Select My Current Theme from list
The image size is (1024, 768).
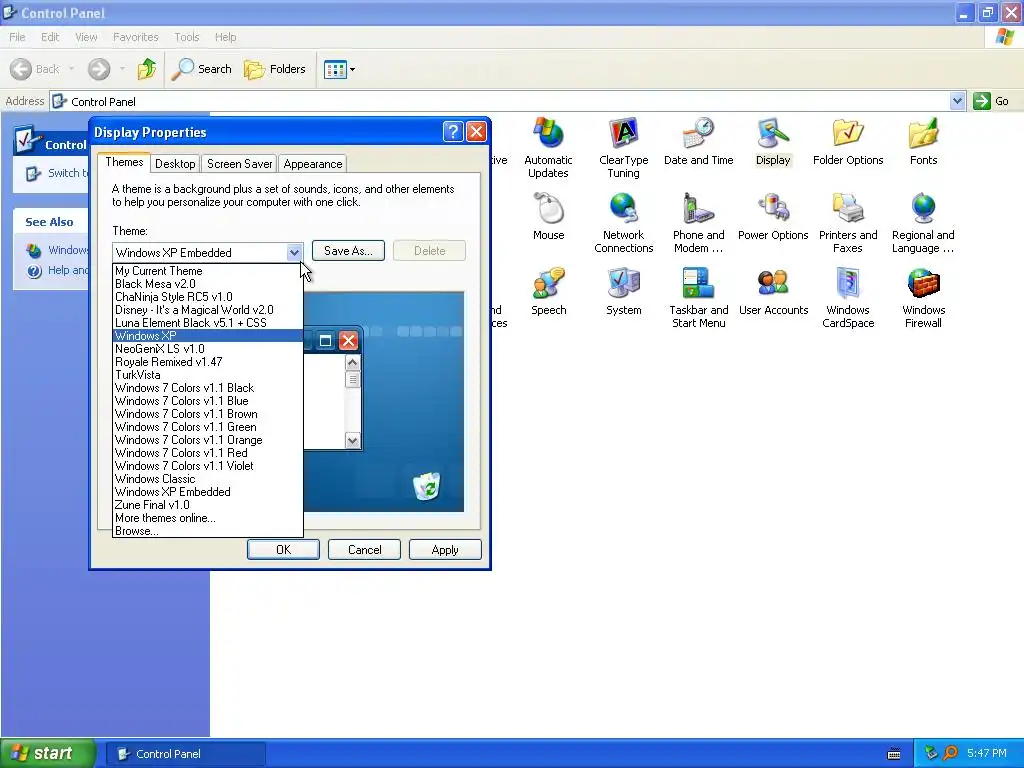point(208,270)
